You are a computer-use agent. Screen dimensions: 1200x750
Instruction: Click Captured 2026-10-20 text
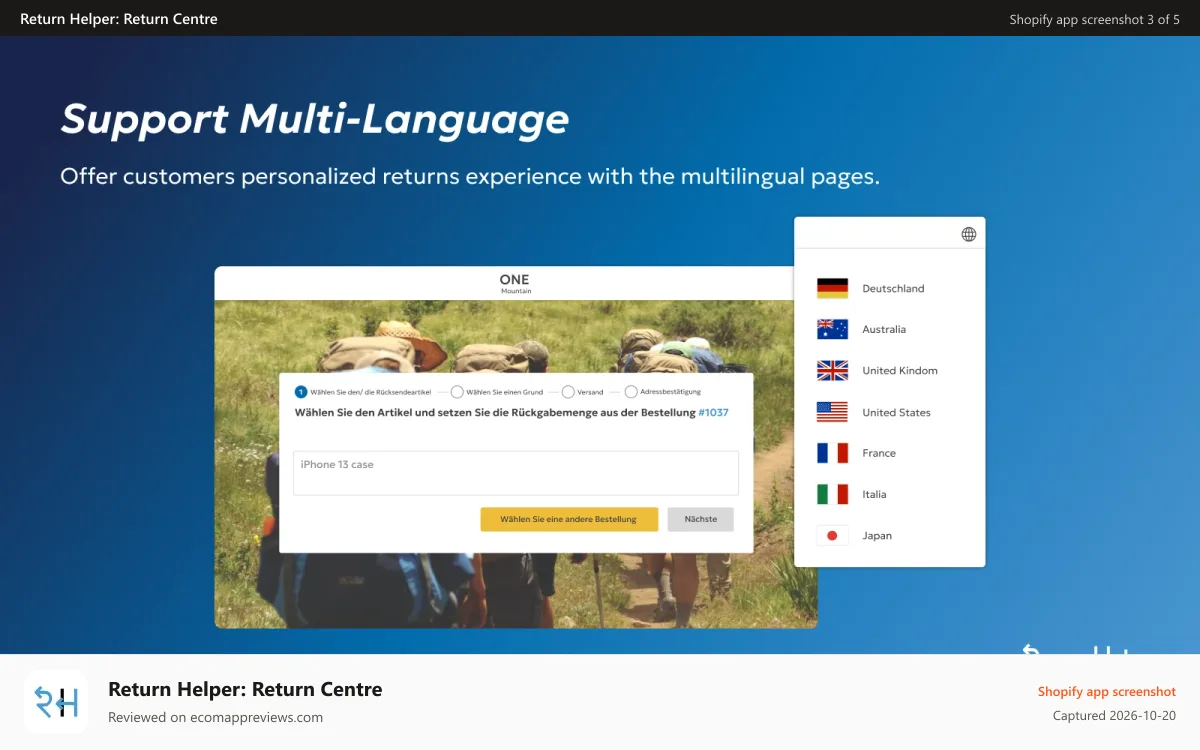pyautogui.click(x=1114, y=715)
